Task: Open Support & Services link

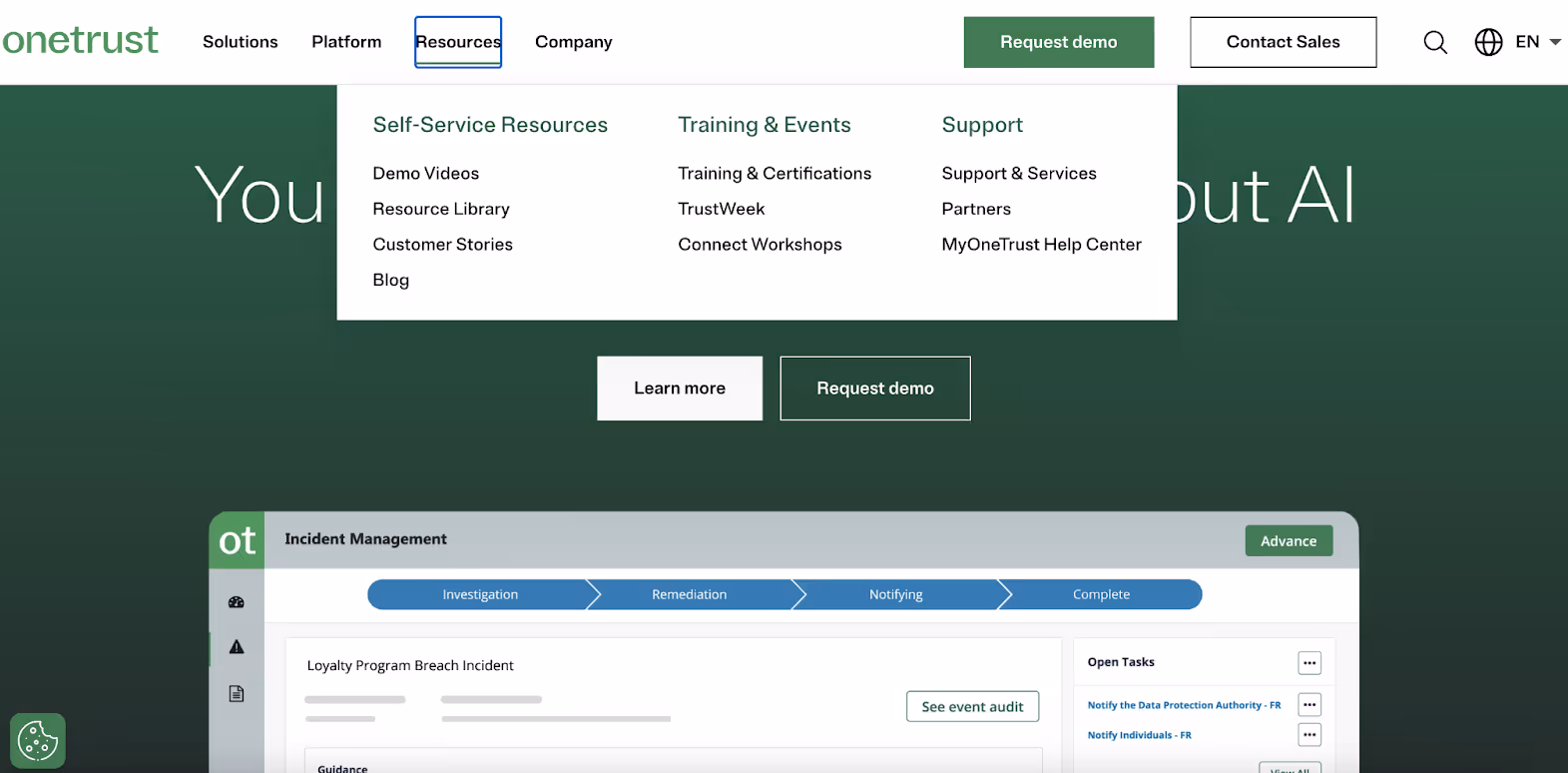Action: coord(1019,174)
